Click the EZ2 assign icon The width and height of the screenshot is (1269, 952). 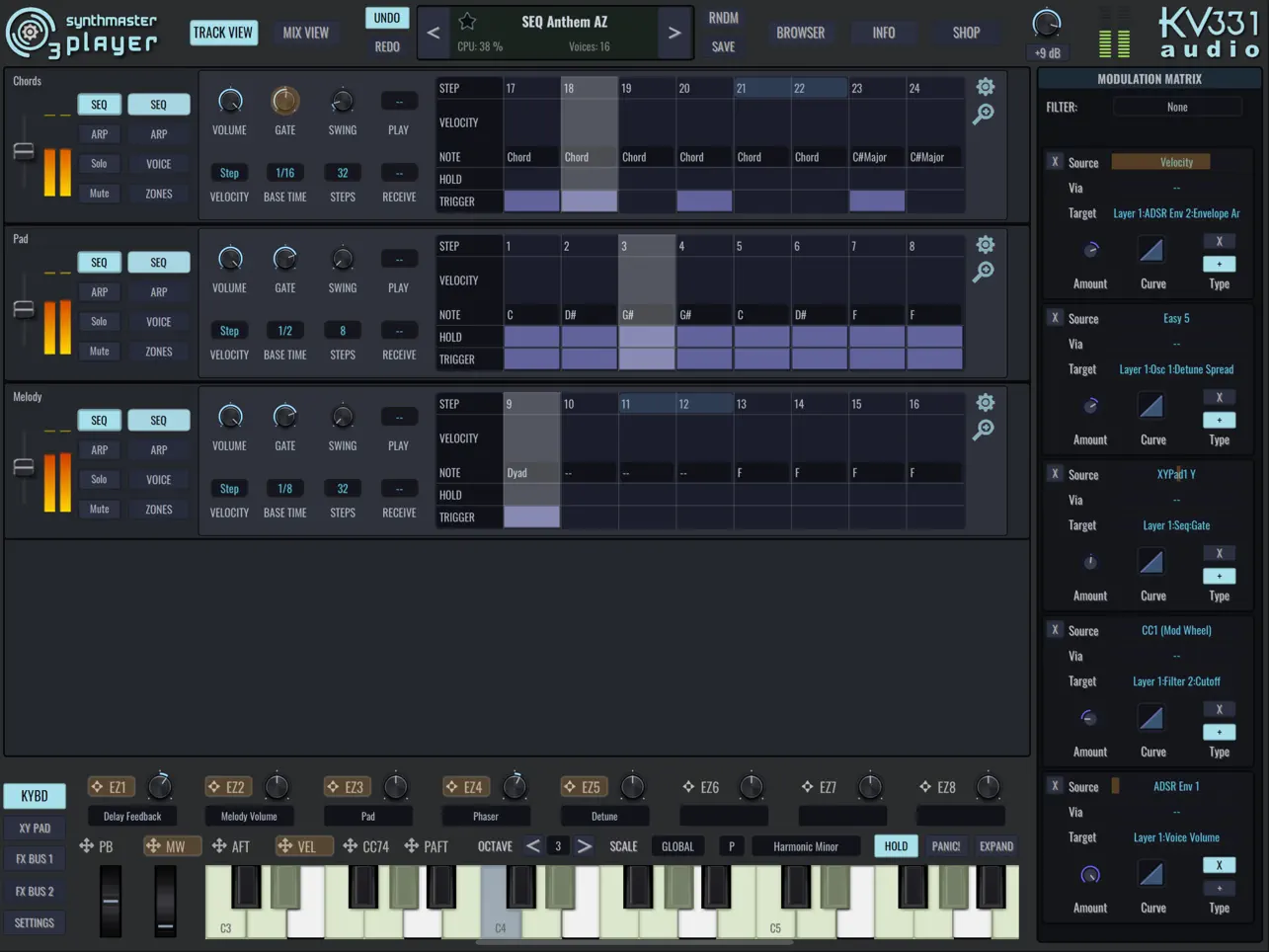[214, 787]
